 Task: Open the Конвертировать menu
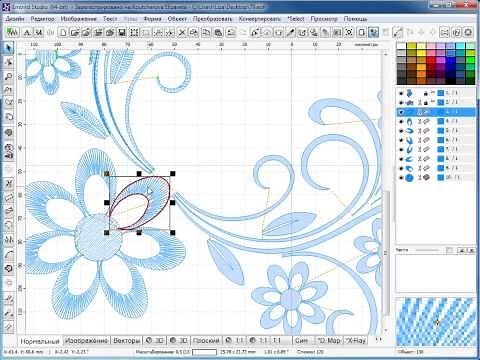(x=260, y=19)
